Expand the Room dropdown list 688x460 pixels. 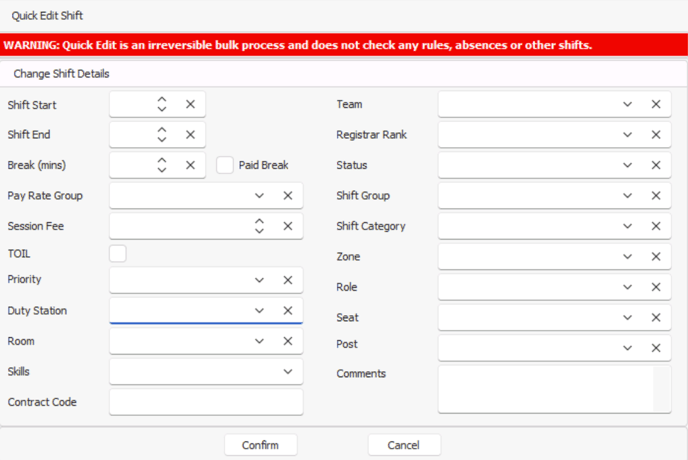coord(259,341)
